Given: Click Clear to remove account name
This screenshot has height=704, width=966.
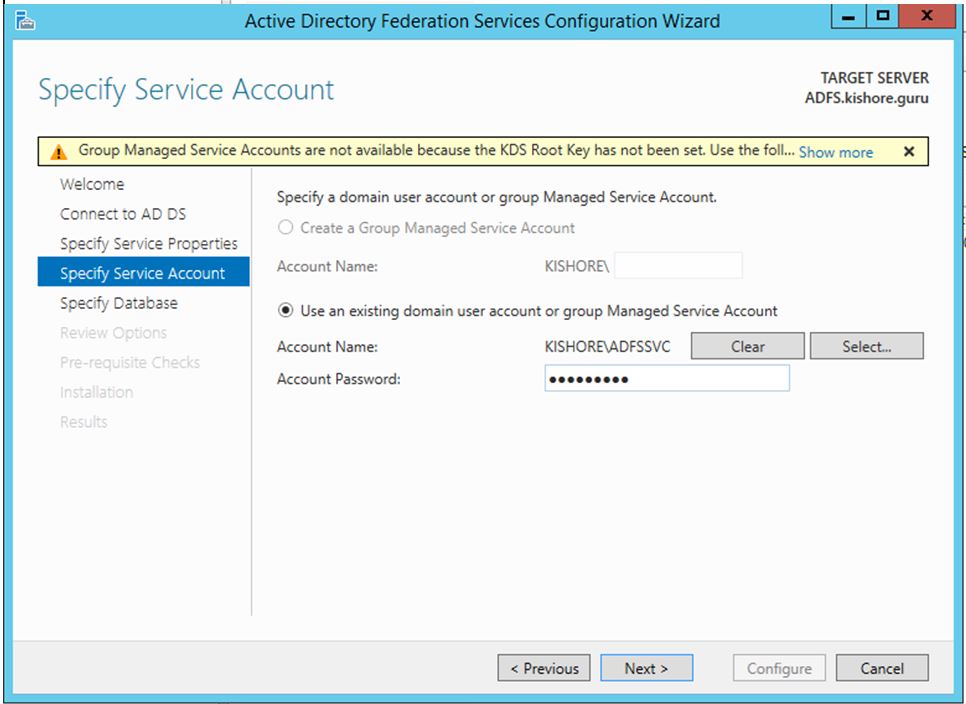Looking at the screenshot, I should [x=747, y=347].
